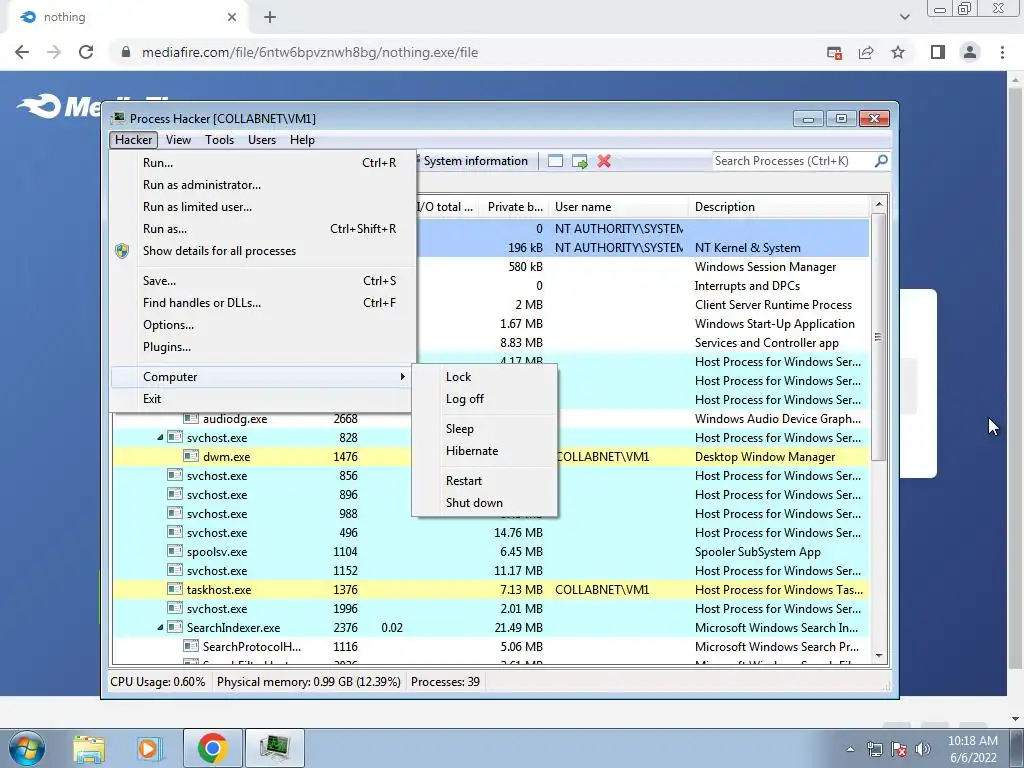Click find window and thread icon
The width and height of the screenshot is (1024, 768).
pos(579,161)
